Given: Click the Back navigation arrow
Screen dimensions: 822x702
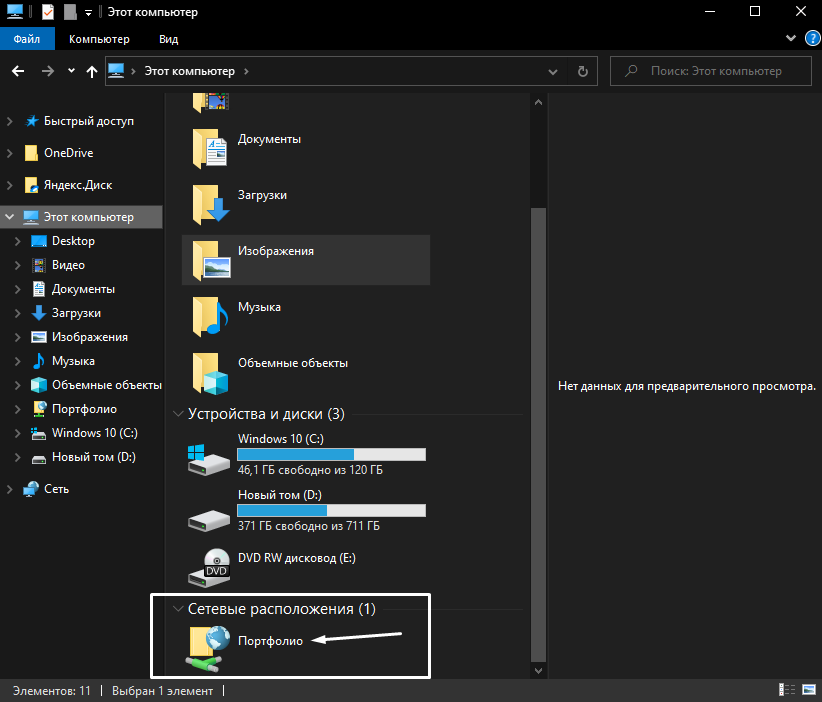Looking at the screenshot, I should point(18,71).
